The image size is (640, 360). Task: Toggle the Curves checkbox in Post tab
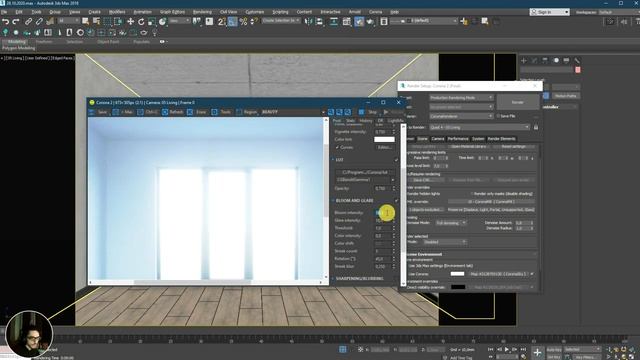point(337,147)
